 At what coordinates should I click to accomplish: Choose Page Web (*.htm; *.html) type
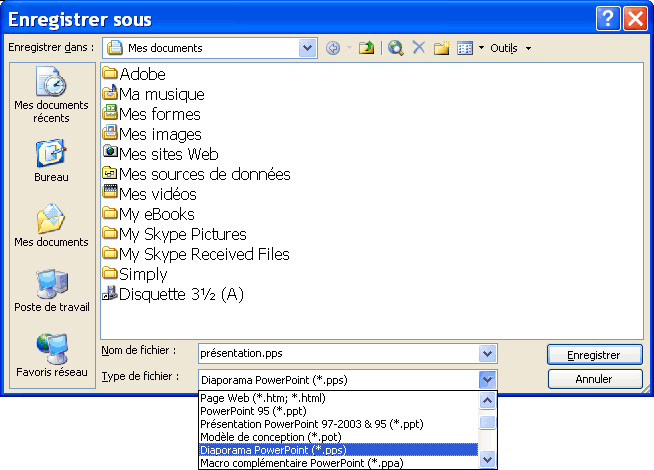[x=338, y=398]
